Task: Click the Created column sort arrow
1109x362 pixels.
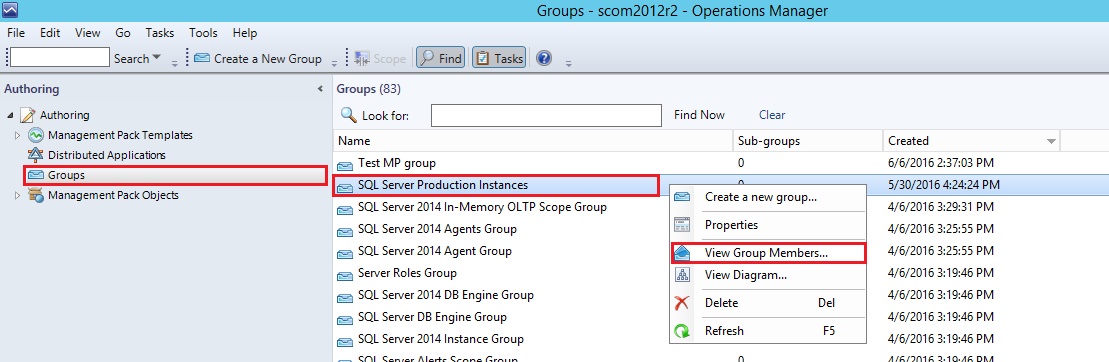Action: tap(1052, 141)
